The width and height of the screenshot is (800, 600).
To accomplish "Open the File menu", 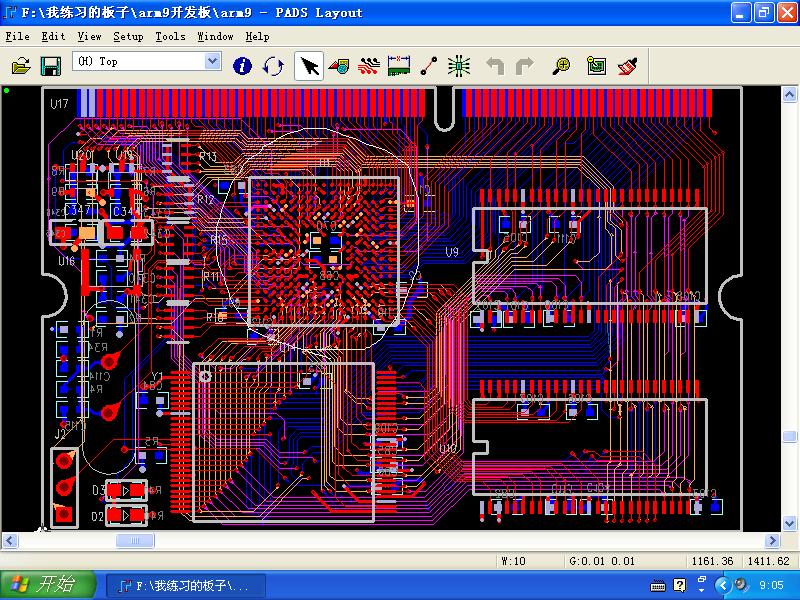I will [17, 36].
